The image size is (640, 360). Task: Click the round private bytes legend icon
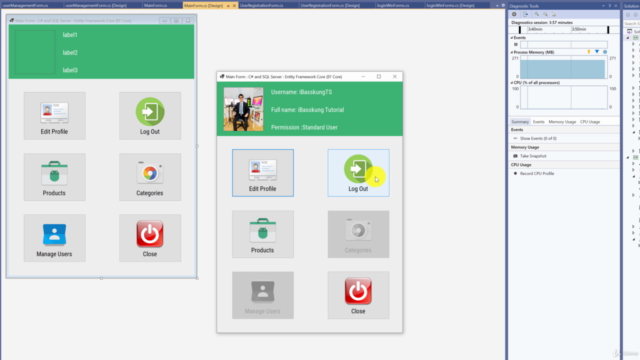[605, 52]
